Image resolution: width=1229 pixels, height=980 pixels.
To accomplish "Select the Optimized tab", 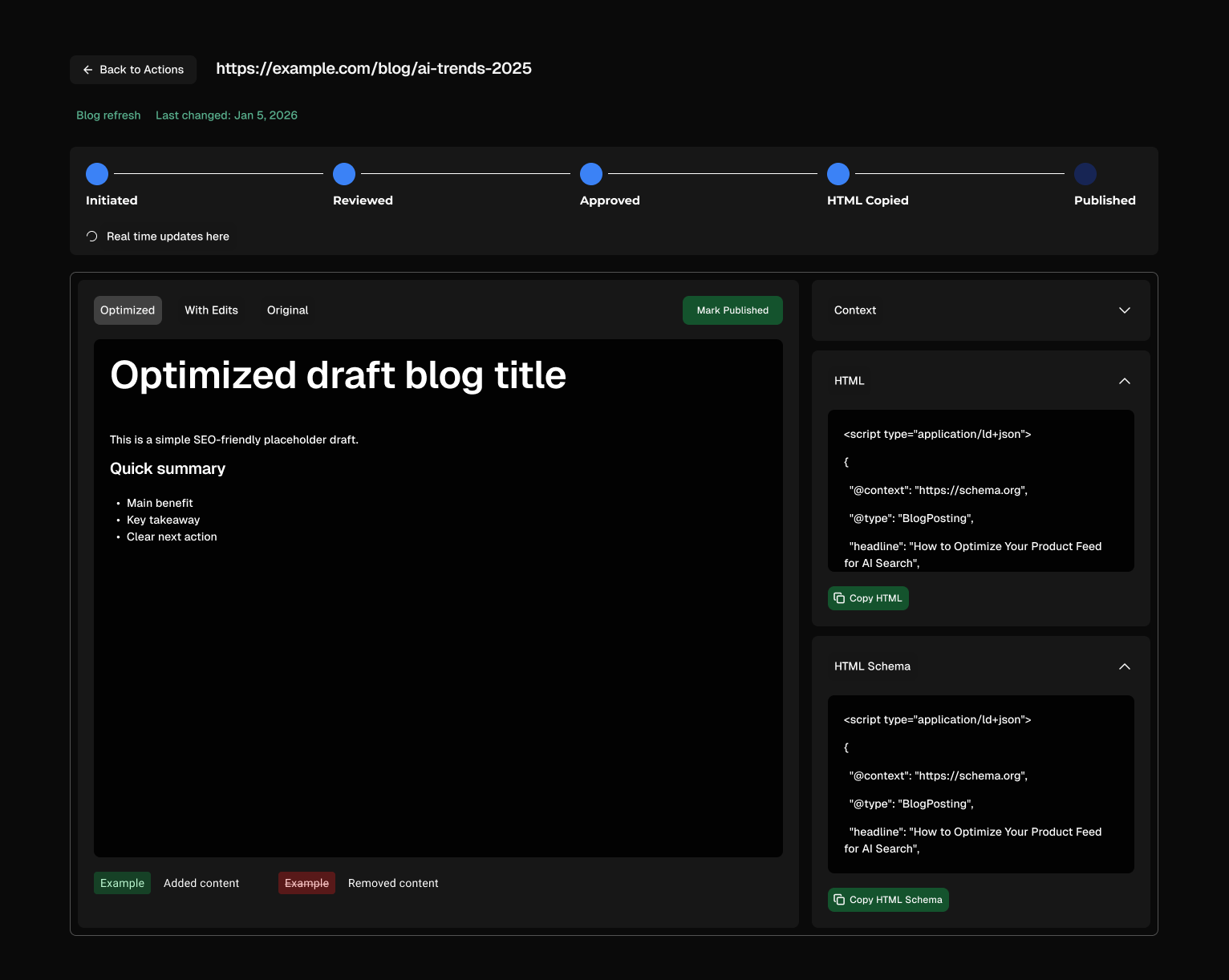I will pyautogui.click(x=127, y=310).
